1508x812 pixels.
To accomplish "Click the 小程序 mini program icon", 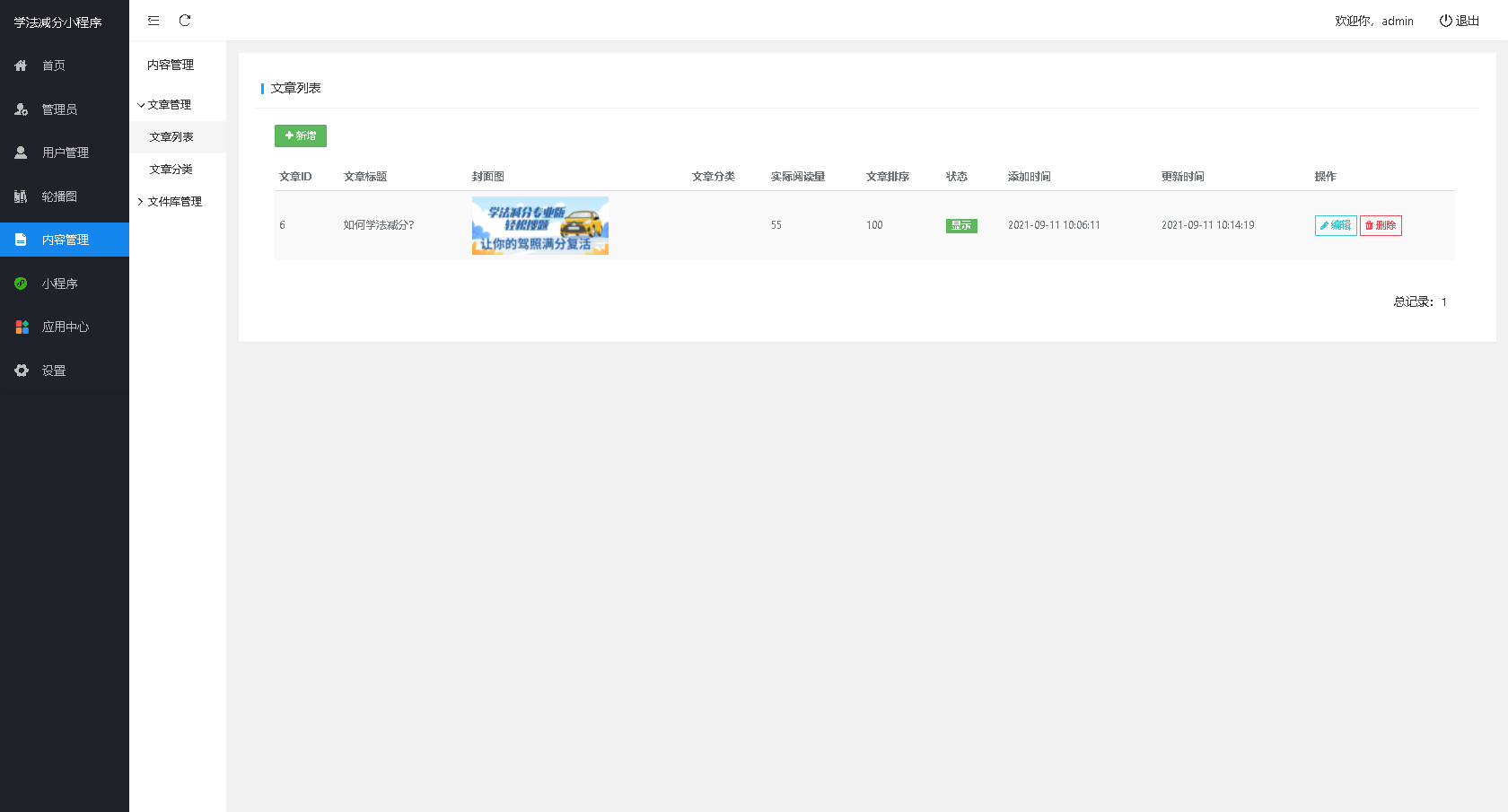I will [x=21, y=284].
